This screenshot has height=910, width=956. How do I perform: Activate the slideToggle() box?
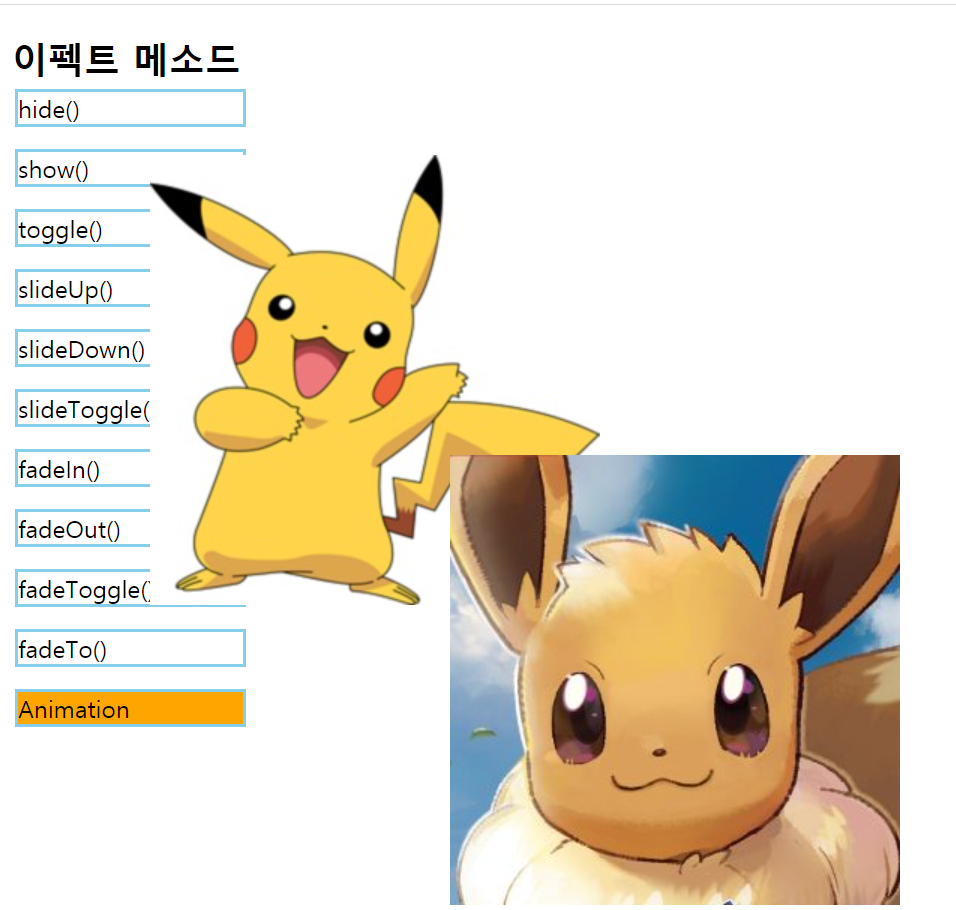(x=82, y=408)
